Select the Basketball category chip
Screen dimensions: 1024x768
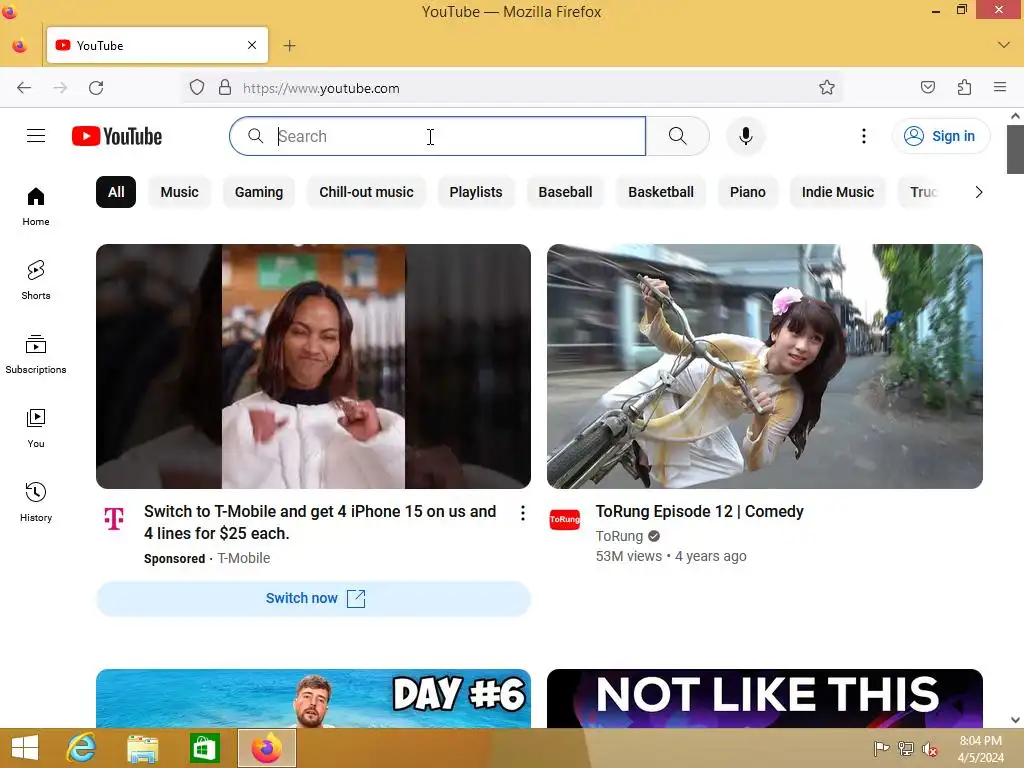coord(661,192)
